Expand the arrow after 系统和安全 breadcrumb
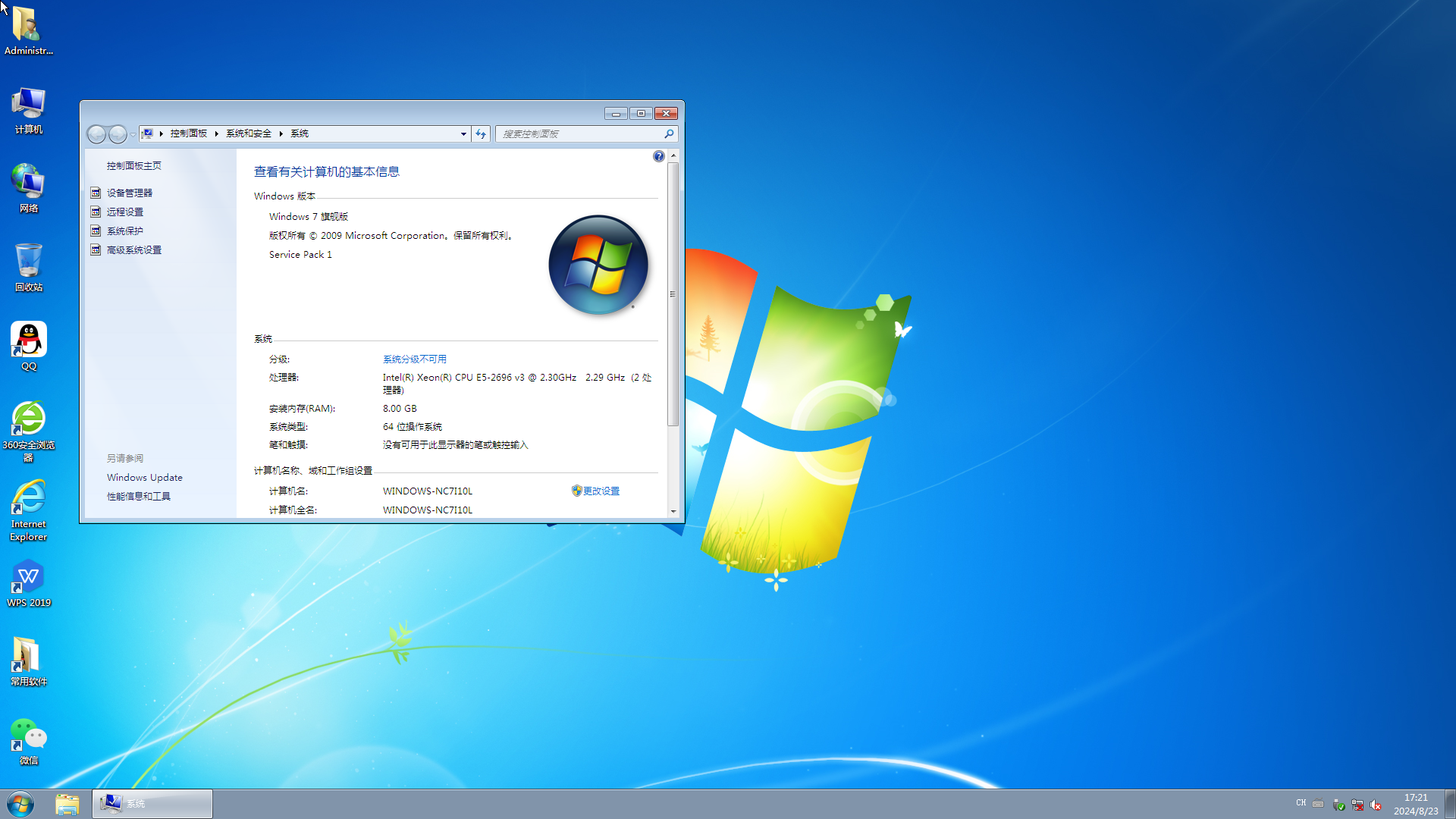Image resolution: width=1456 pixels, height=819 pixels. 281,133
